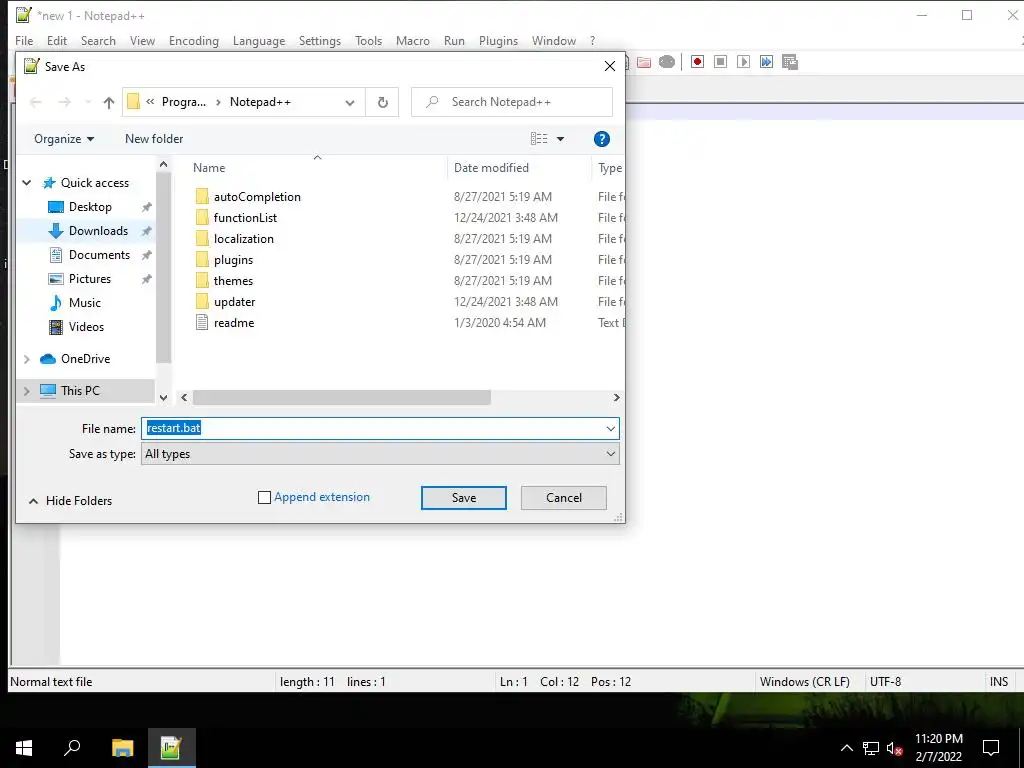Select Videos in navigation pane
This screenshot has width=1024, height=768.
pyautogui.click(x=86, y=327)
